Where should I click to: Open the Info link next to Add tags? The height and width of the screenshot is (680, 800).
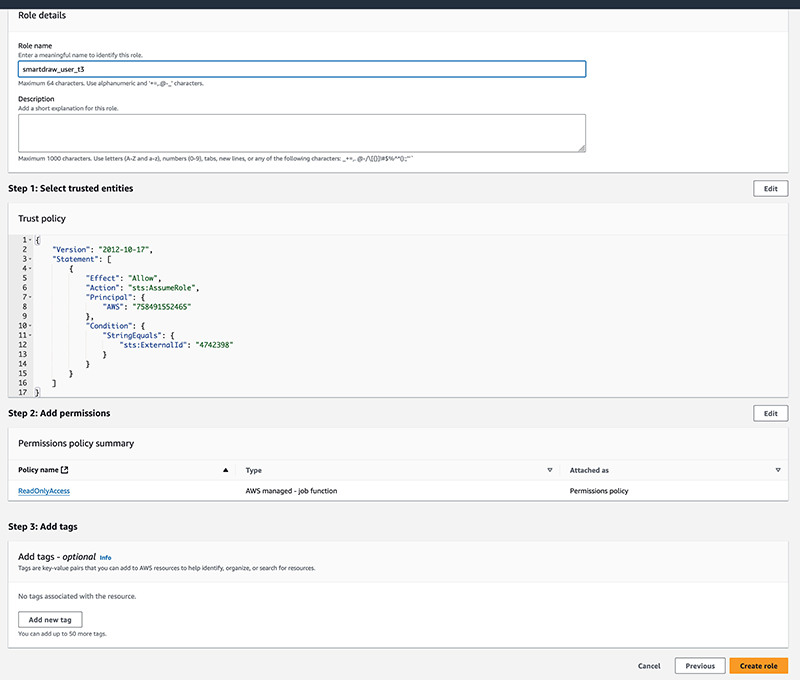105,557
